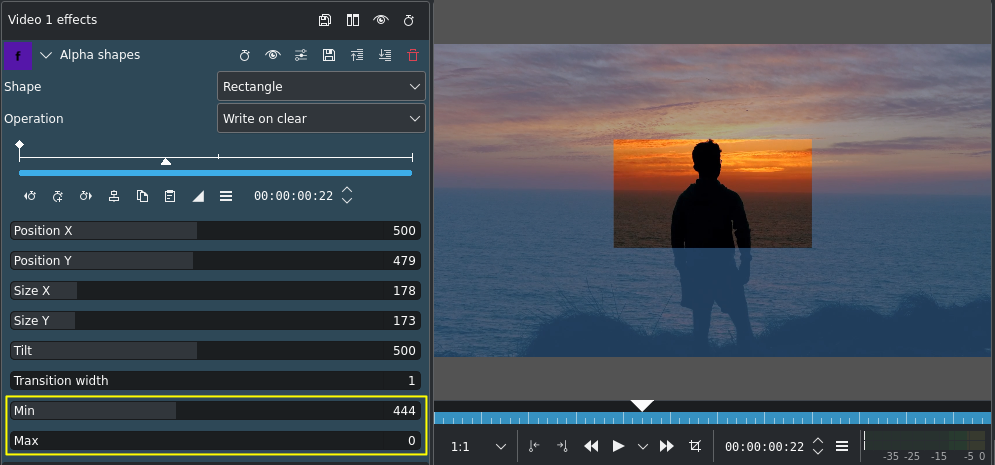The image size is (995, 465).
Task: Toggle the monitor edit mode crop icon
Action: tap(695, 447)
